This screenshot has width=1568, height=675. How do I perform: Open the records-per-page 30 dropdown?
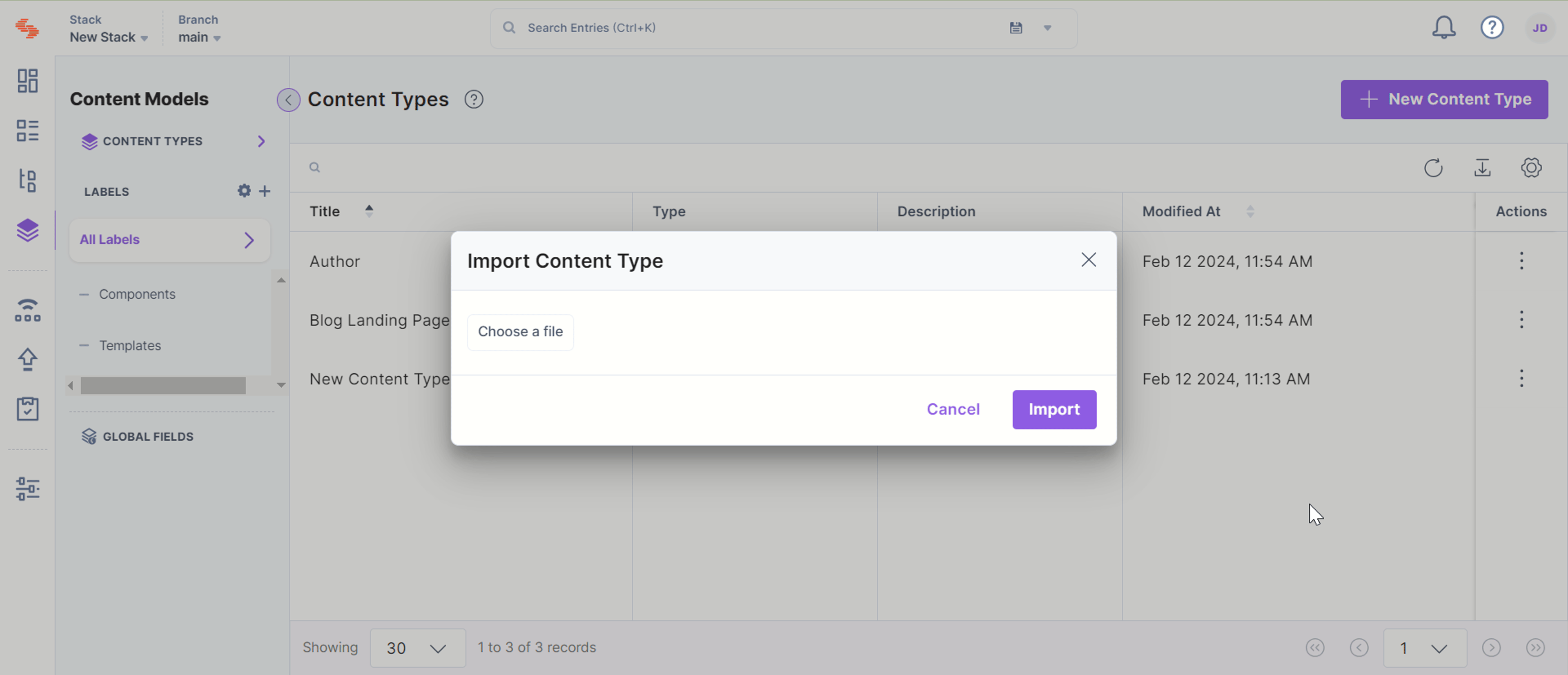tap(418, 648)
